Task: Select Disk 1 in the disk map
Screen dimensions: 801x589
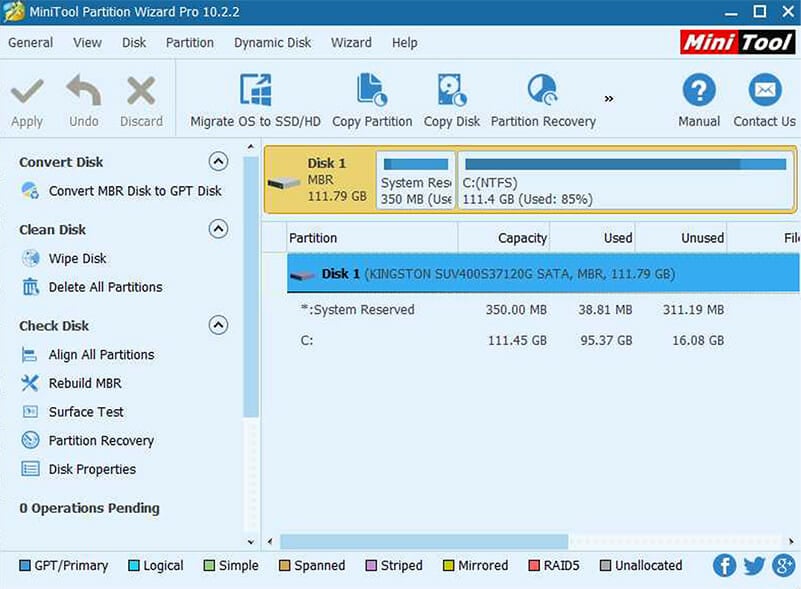Action: (320, 179)
